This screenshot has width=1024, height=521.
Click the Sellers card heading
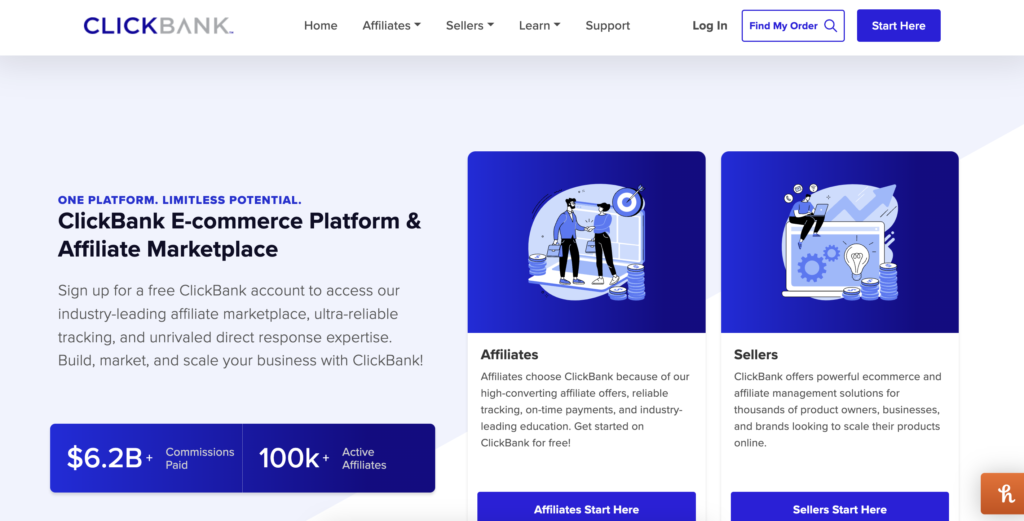pos(756,355)
